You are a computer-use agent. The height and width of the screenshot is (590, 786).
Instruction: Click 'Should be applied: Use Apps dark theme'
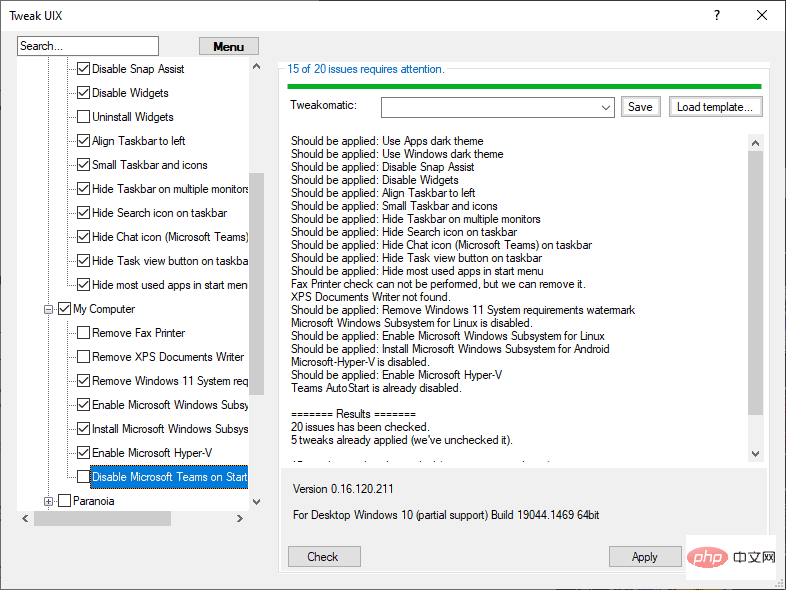387,141
